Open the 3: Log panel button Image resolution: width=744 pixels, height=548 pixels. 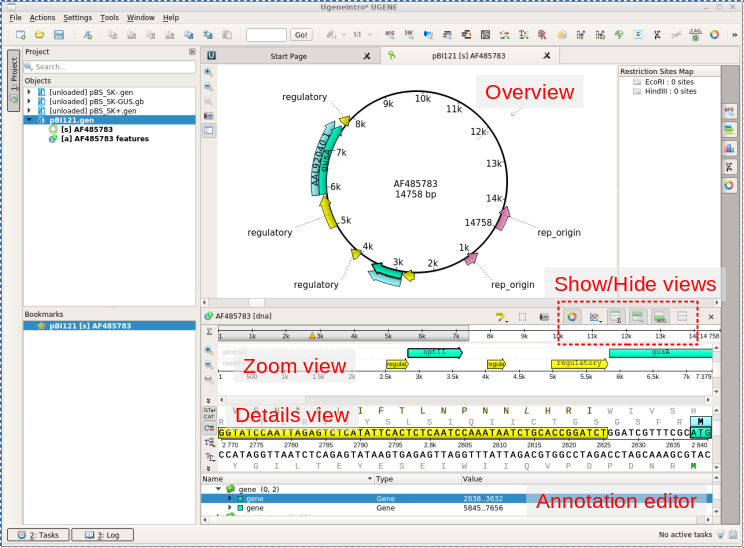[102, 535]
